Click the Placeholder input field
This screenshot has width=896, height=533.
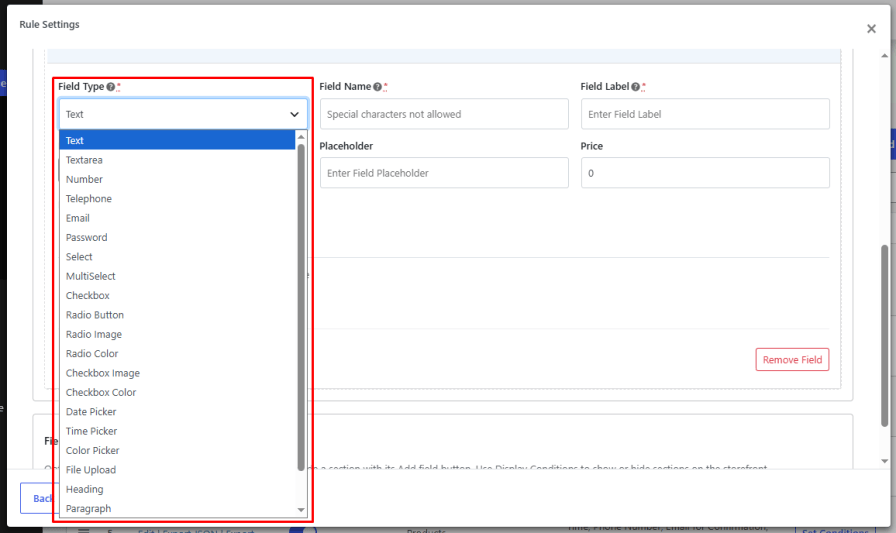(x=444, y=173)
